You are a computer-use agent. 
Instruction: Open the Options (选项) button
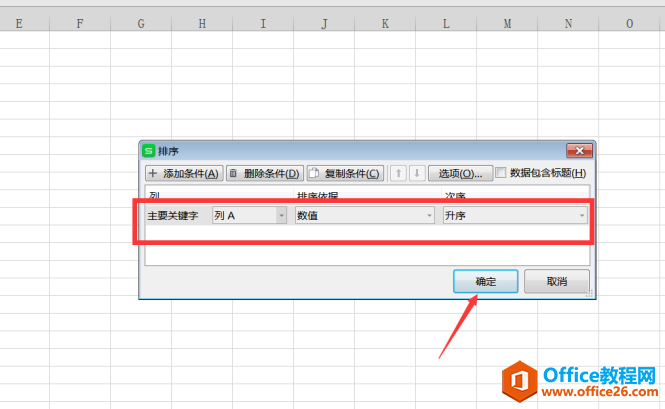(461, 173)
